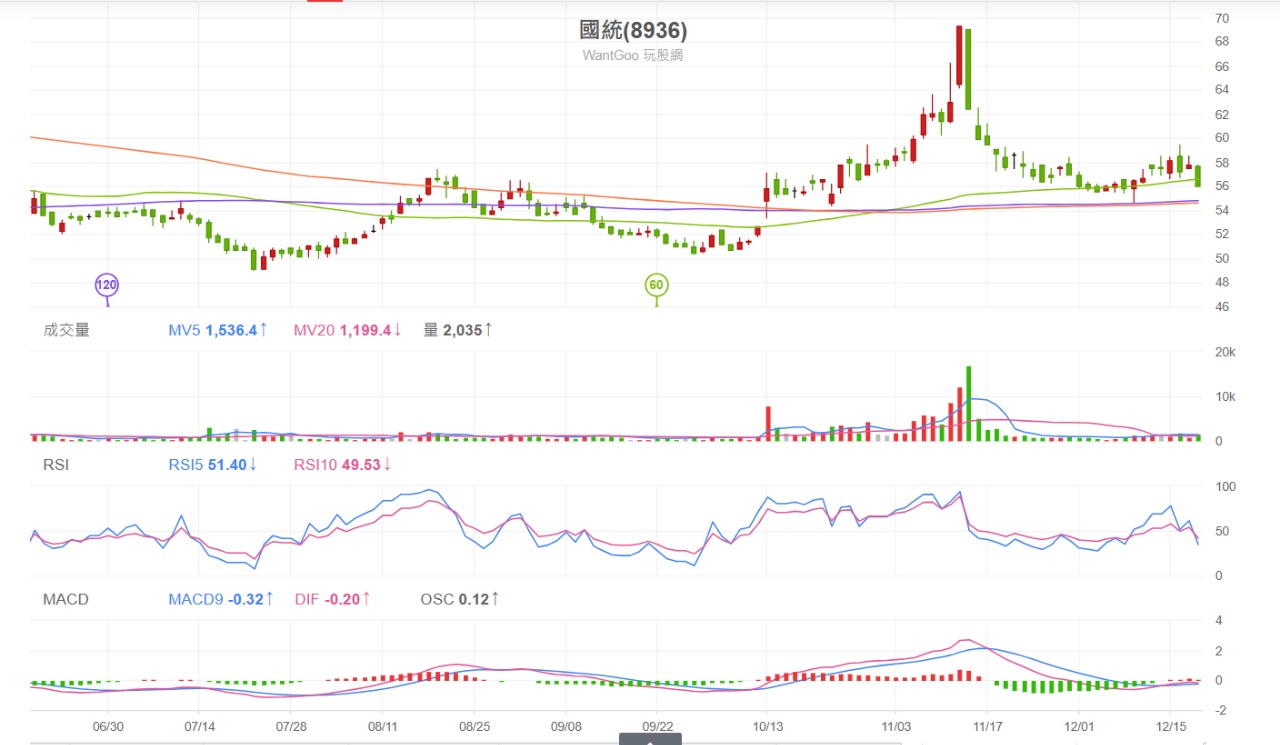Click the 68 label on the price axis
1280x745 pixels.
coord(1222,42)
